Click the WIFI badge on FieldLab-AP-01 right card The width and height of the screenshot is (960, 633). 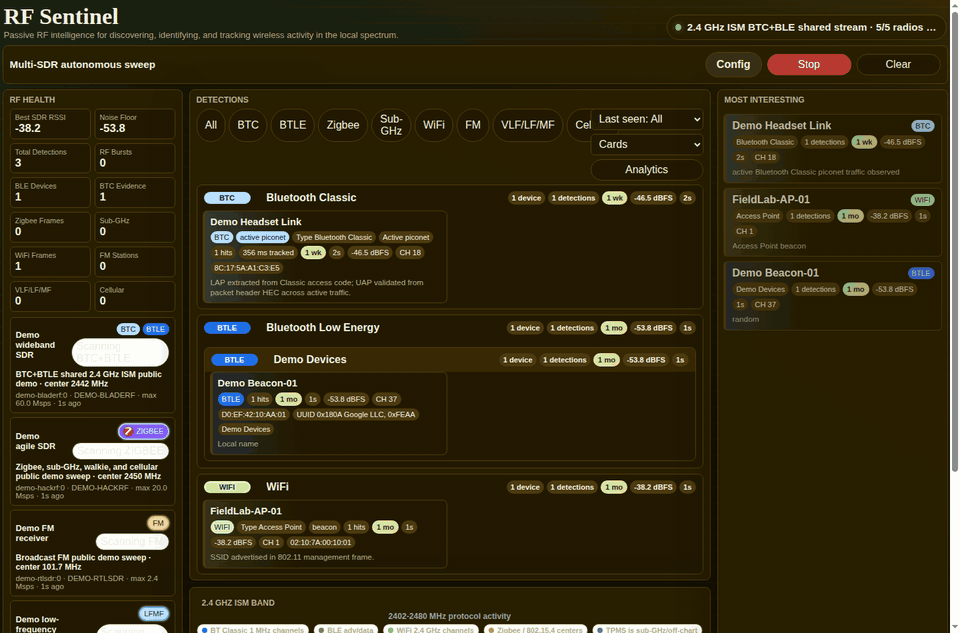922,200
